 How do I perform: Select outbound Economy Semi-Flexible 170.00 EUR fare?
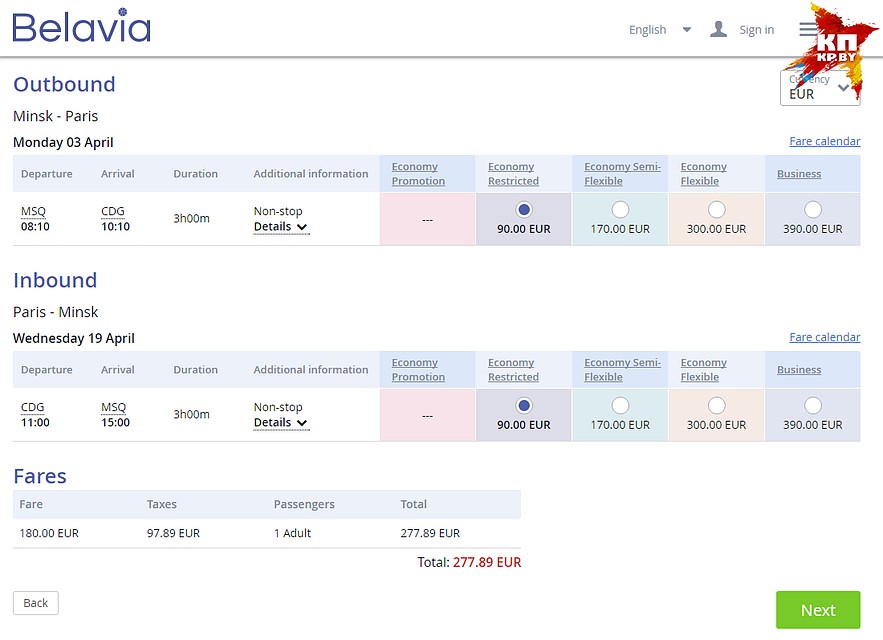[x=620, y=210]
